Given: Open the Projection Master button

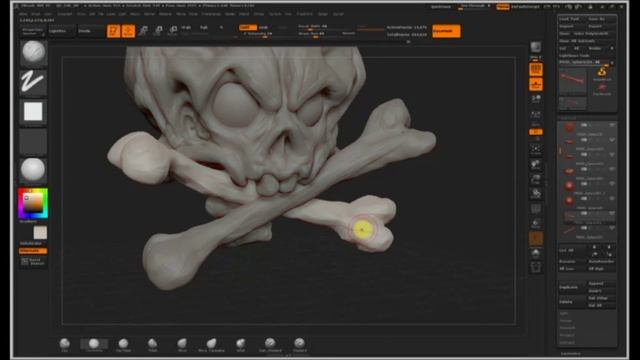Looking at the screenshot, I should click(x=33, y=31).
